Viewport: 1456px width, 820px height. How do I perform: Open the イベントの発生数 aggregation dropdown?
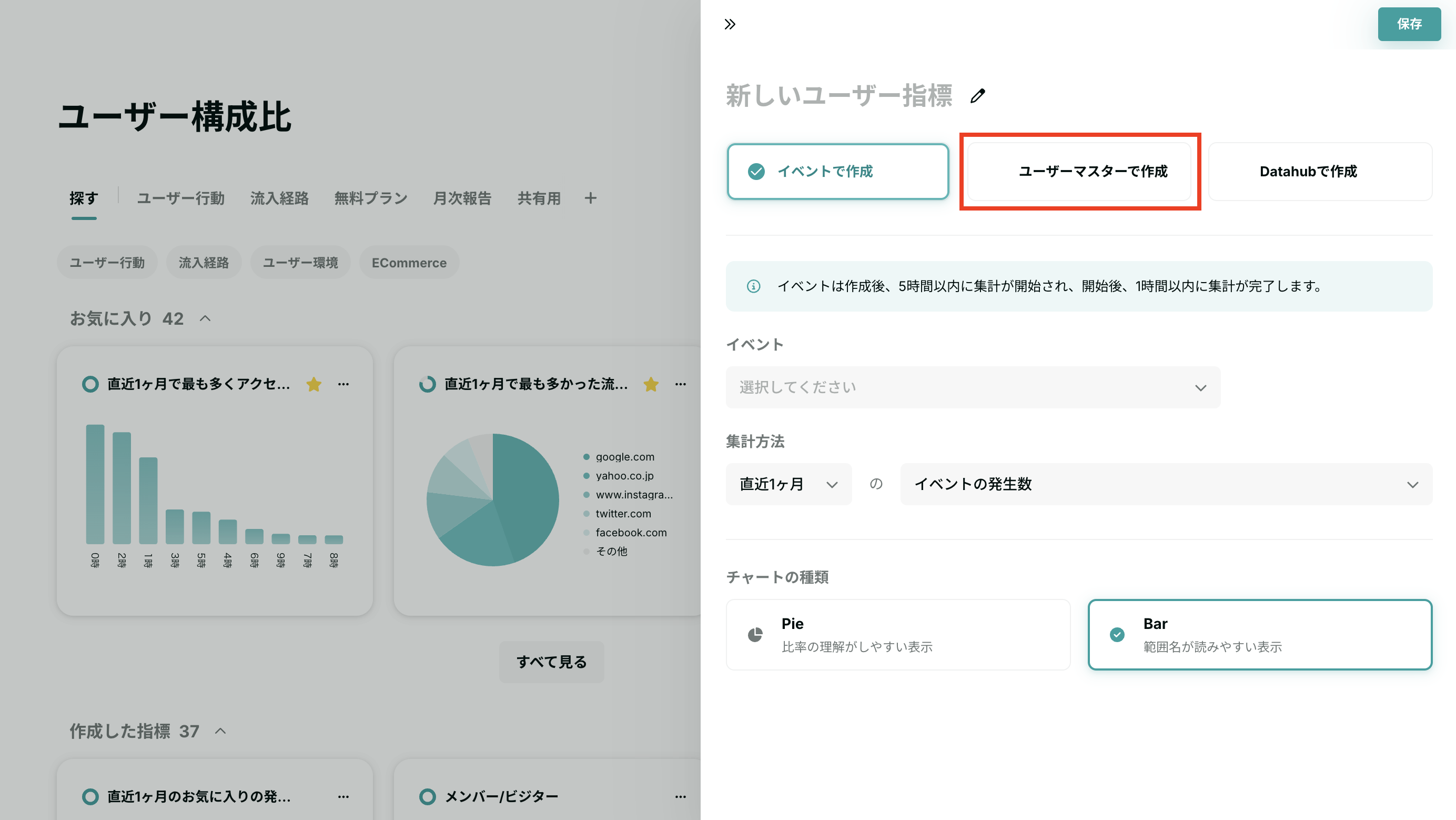point(1167,484)
